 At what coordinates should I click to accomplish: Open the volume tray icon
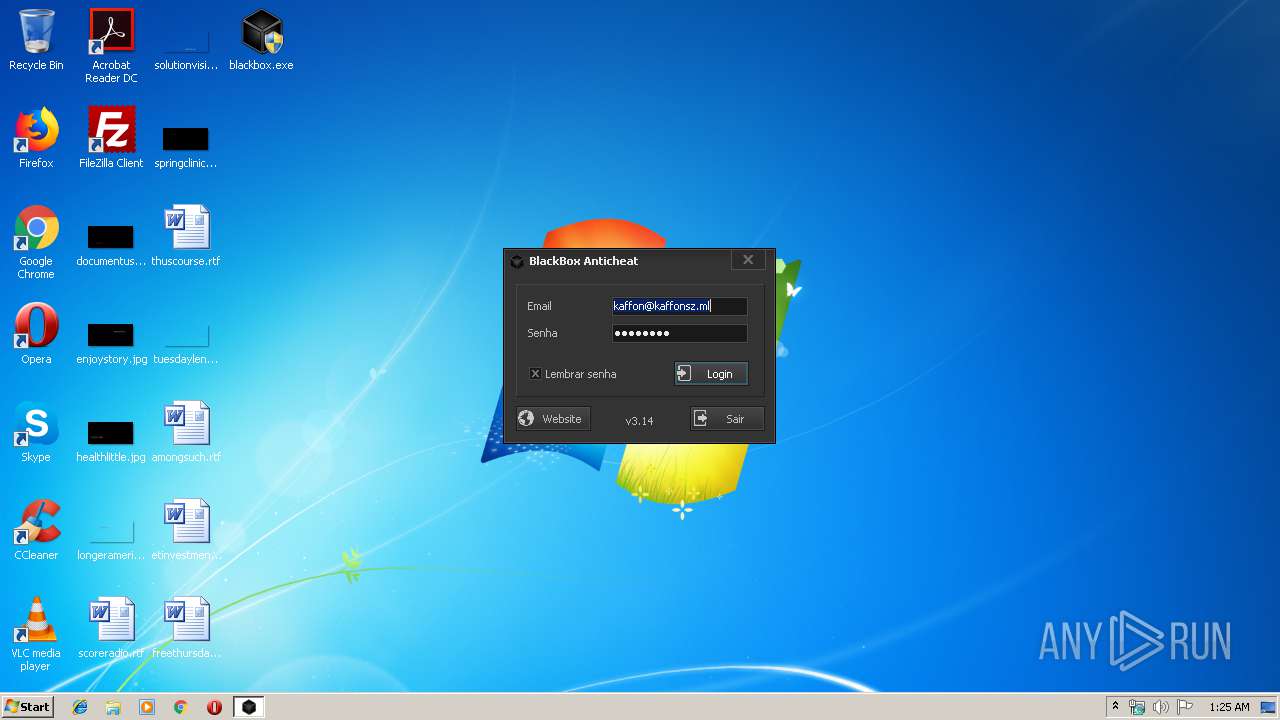click(1161, 707)
